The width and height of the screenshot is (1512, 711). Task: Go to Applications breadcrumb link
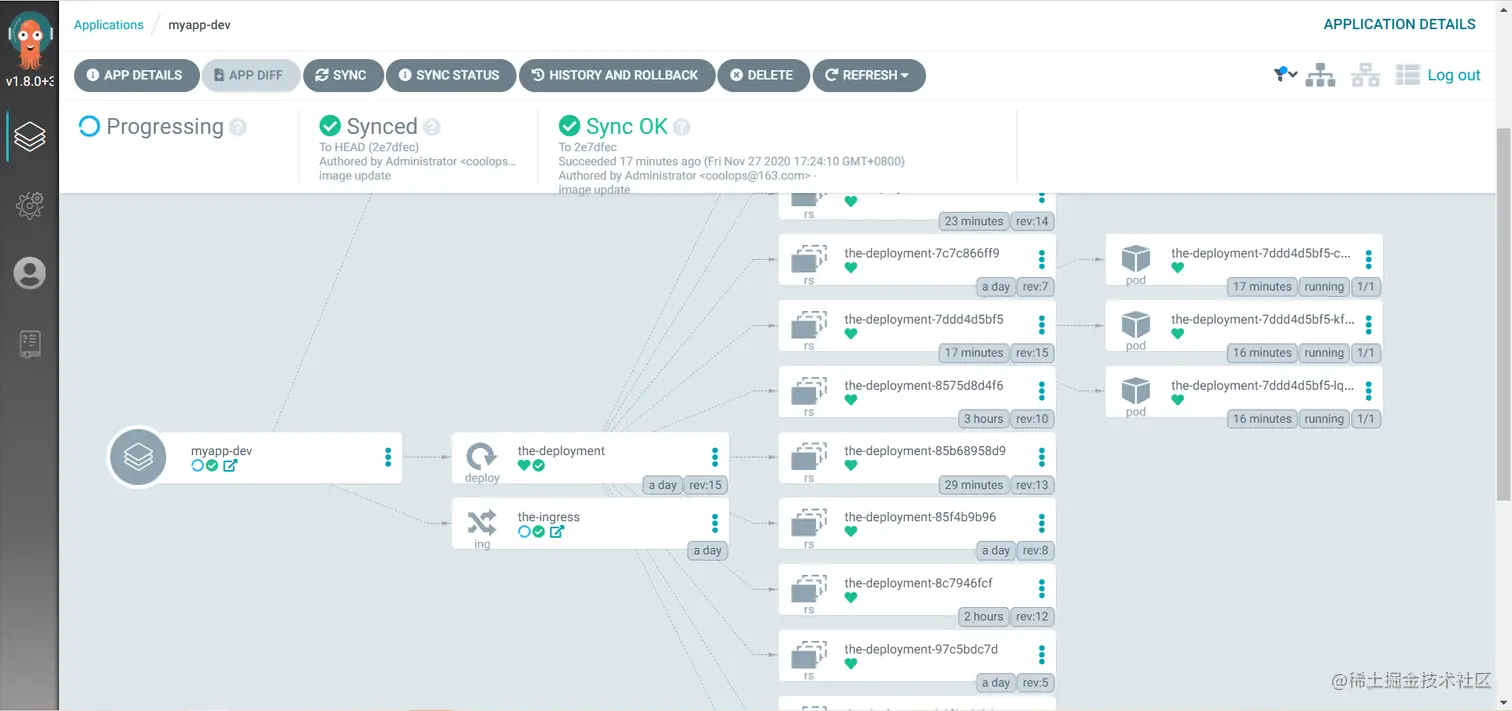[109, 24]
